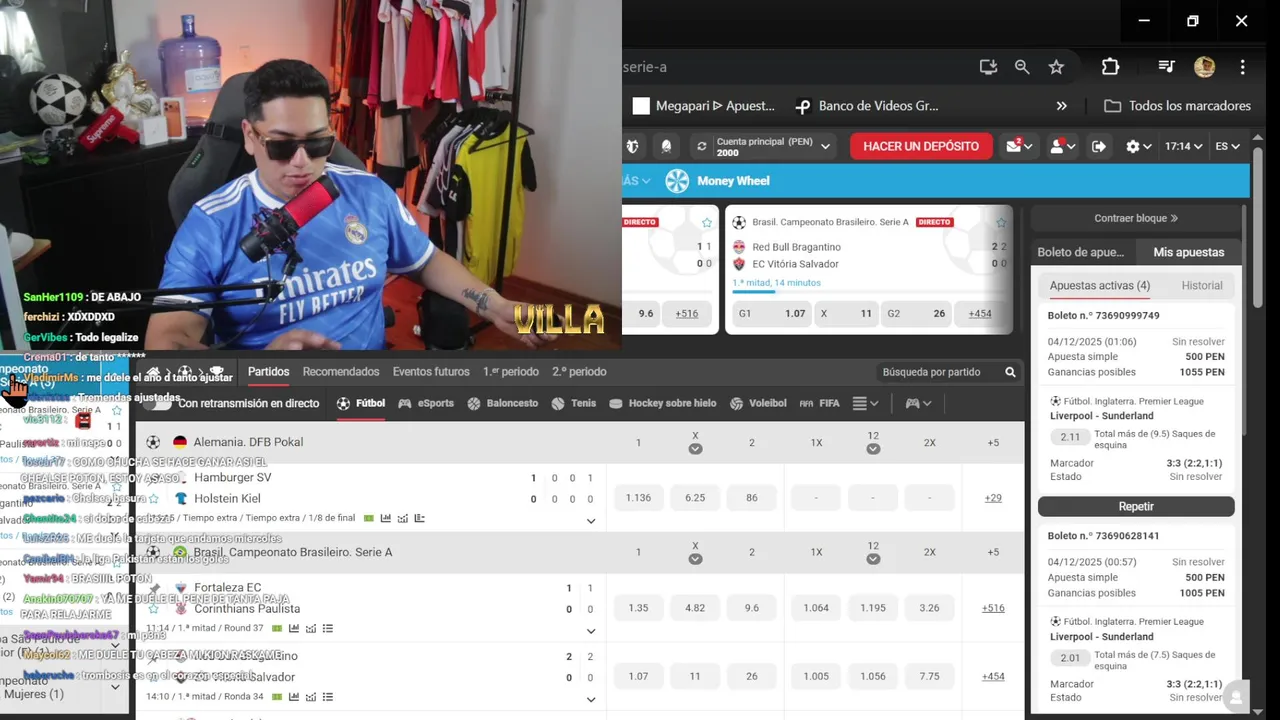Viewport: 1280px width, 720px height.
Task: Open the Chrome profile avatar
Action: (x=1204, y=67)
